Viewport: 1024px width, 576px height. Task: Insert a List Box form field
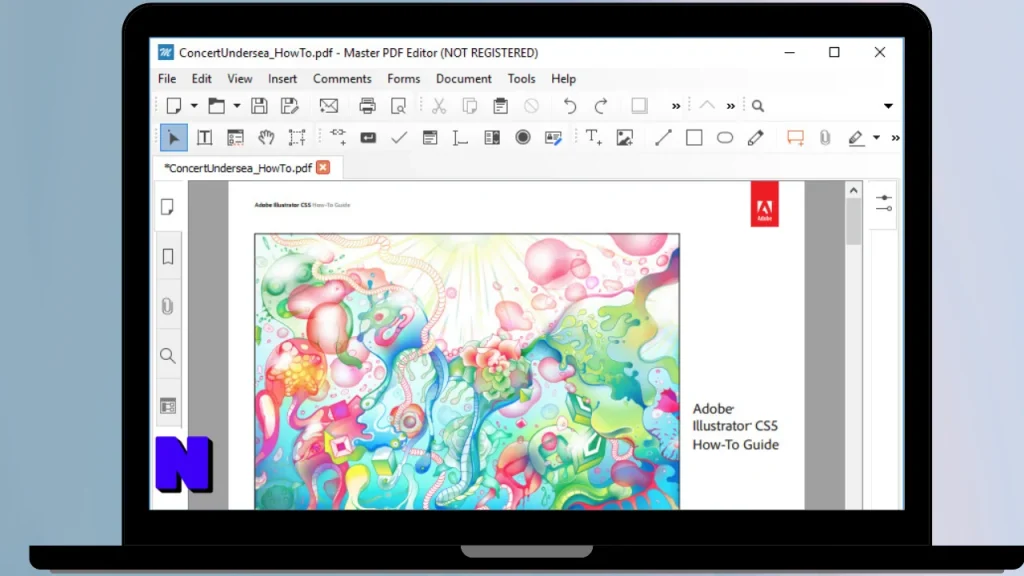492,138
